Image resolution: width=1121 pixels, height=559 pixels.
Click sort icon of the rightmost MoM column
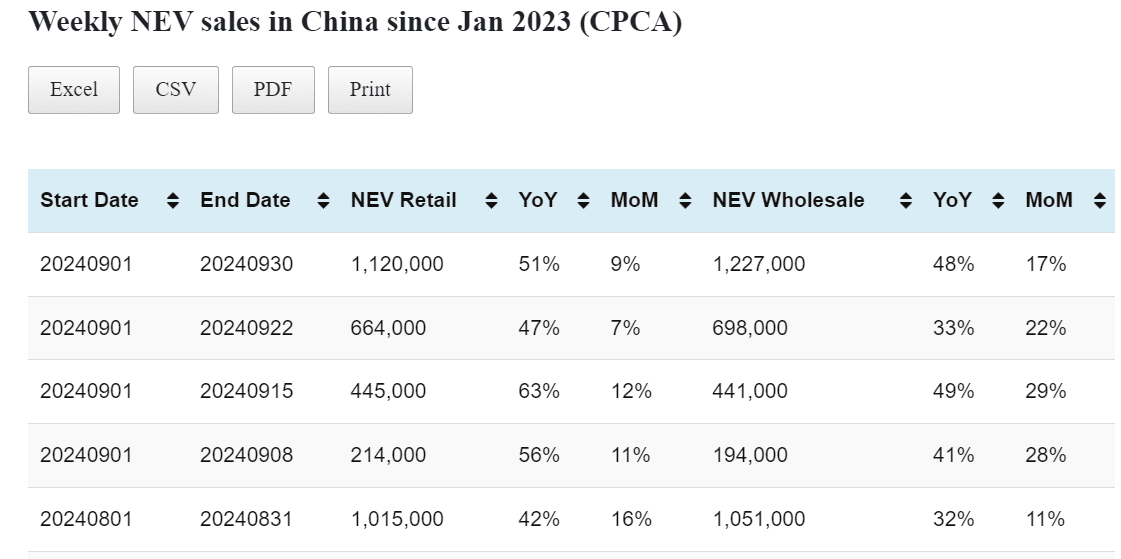pyautogui.click(x=1100, y=201)
